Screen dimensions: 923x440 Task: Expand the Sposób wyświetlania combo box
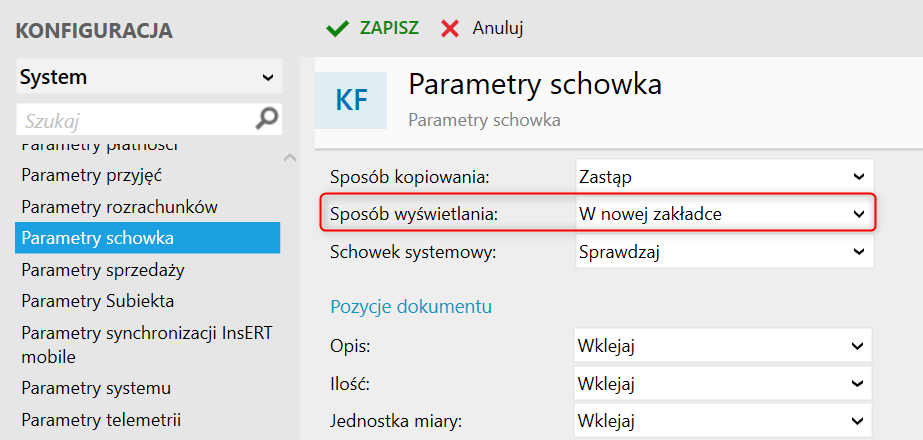point(725,214)
